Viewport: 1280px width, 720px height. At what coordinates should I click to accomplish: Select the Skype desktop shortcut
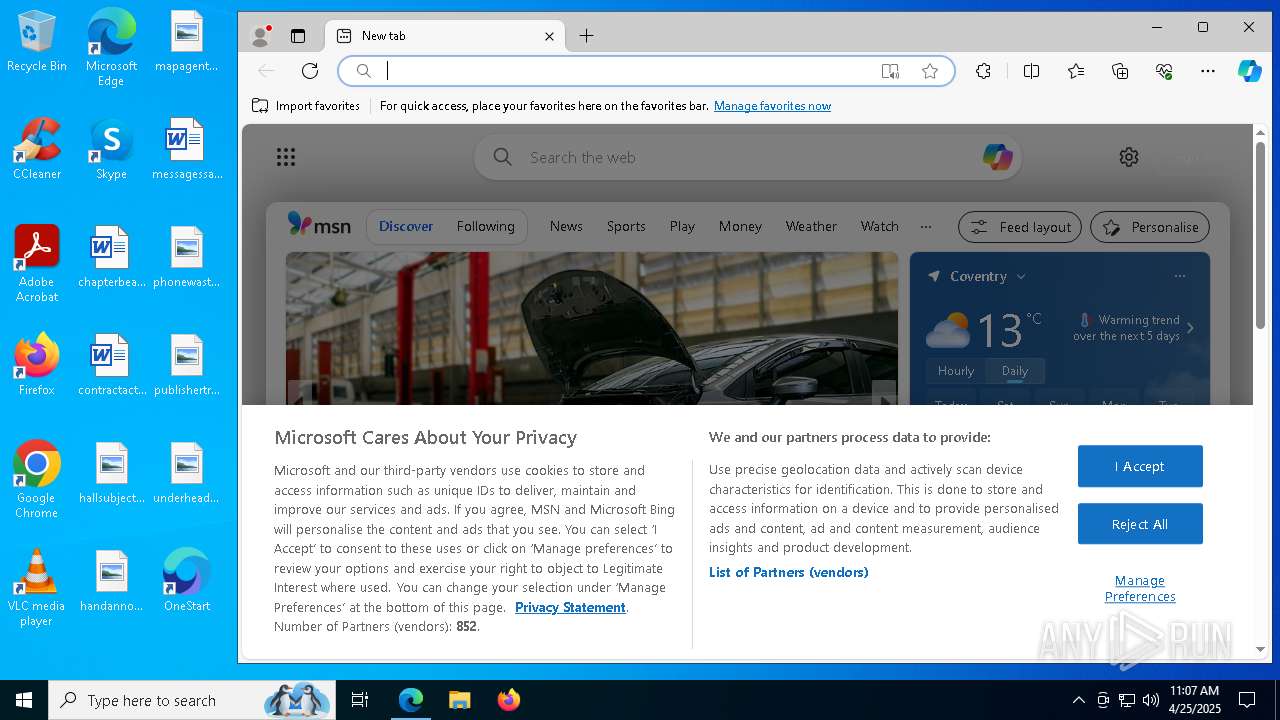(x=111, y=150)
